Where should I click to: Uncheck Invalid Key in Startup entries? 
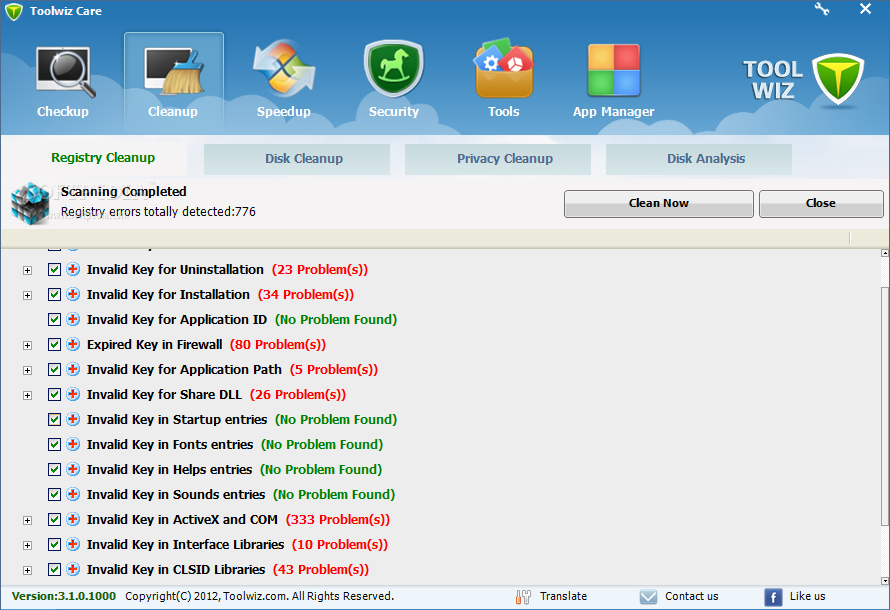click(54, 419)
